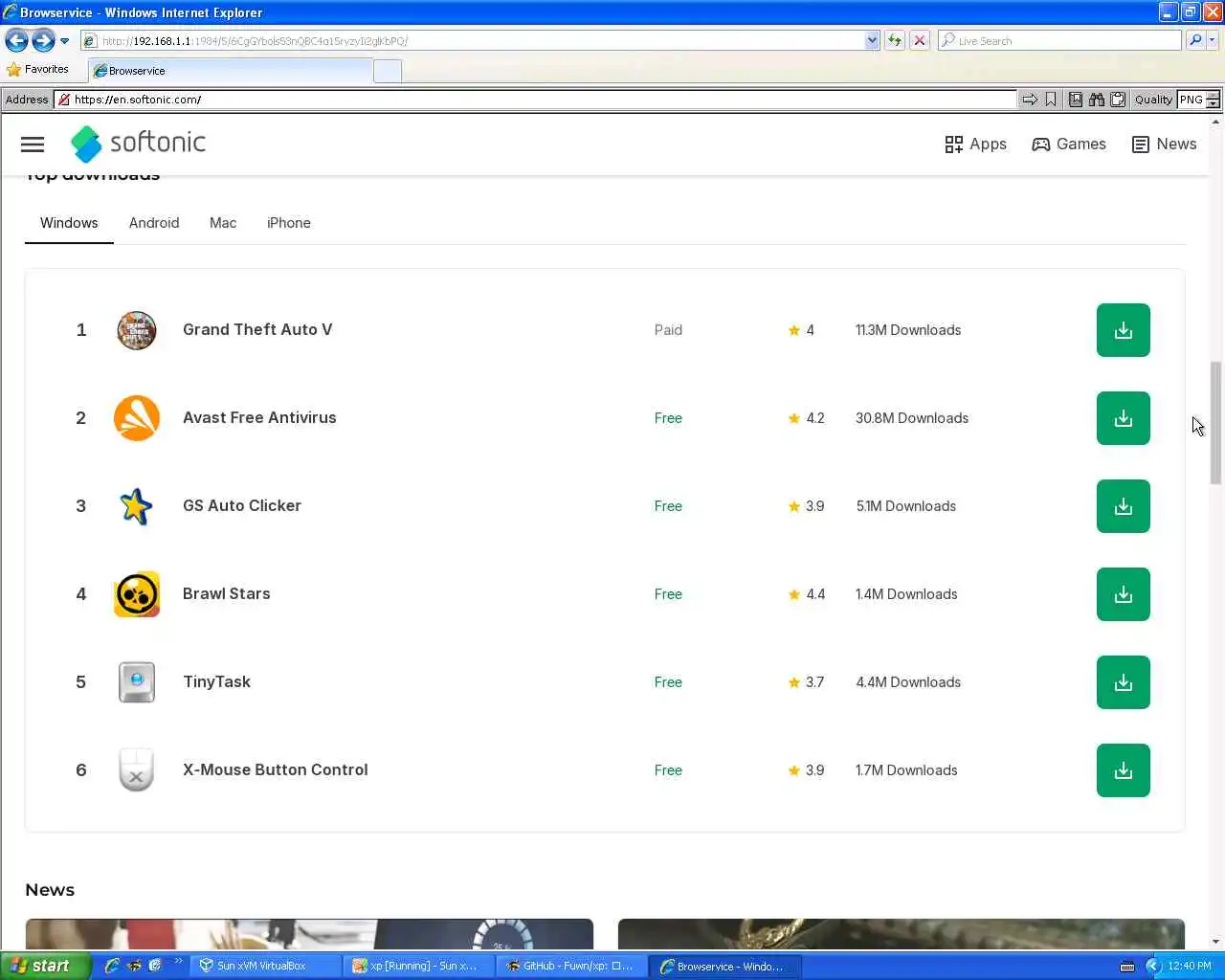Viewport: 1225px width, 980px height.
Task: Download X-Mouse Button Control
Action: click(x=1124, y=770)
